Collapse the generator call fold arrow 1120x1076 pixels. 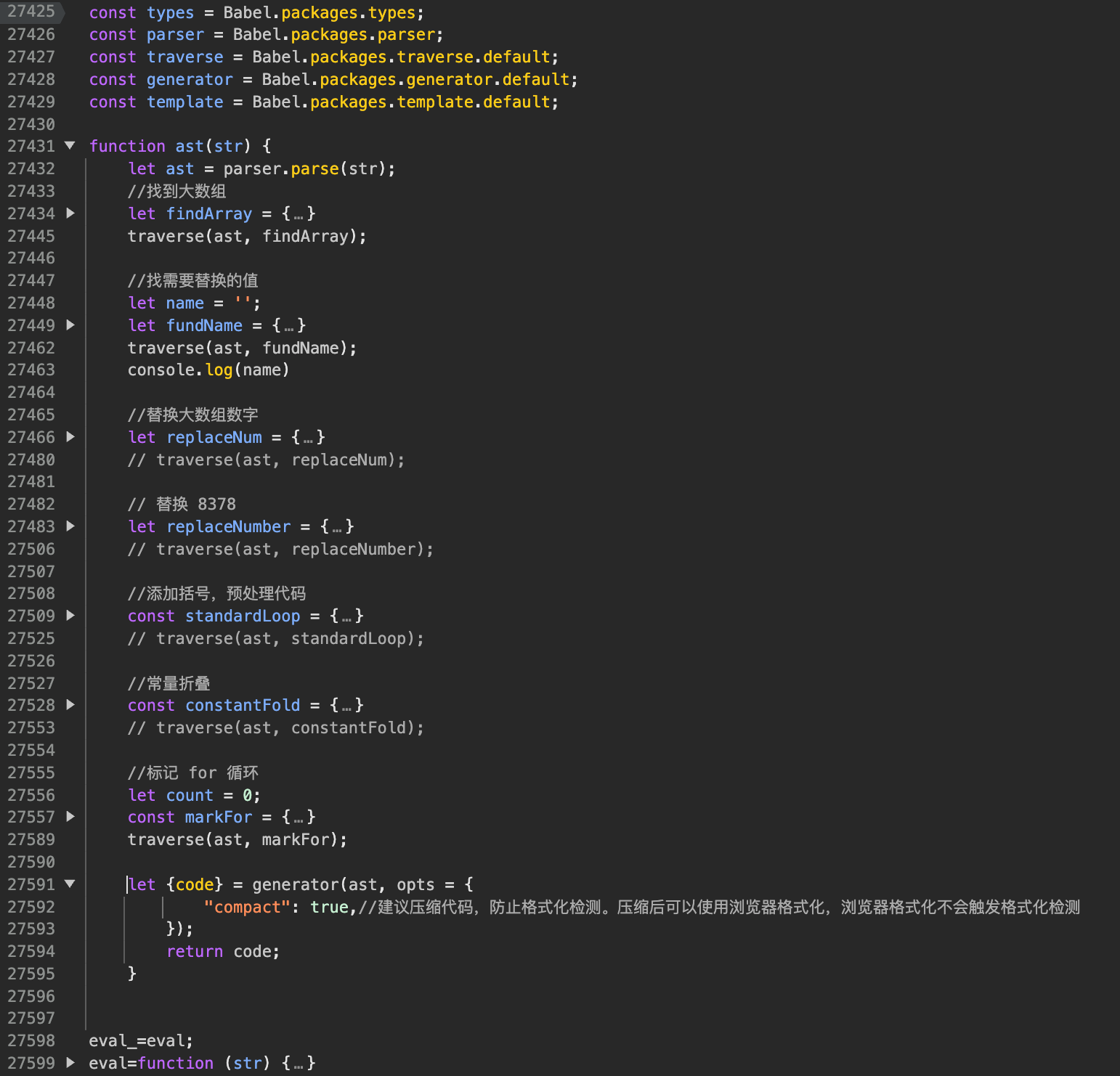[70, 884]
